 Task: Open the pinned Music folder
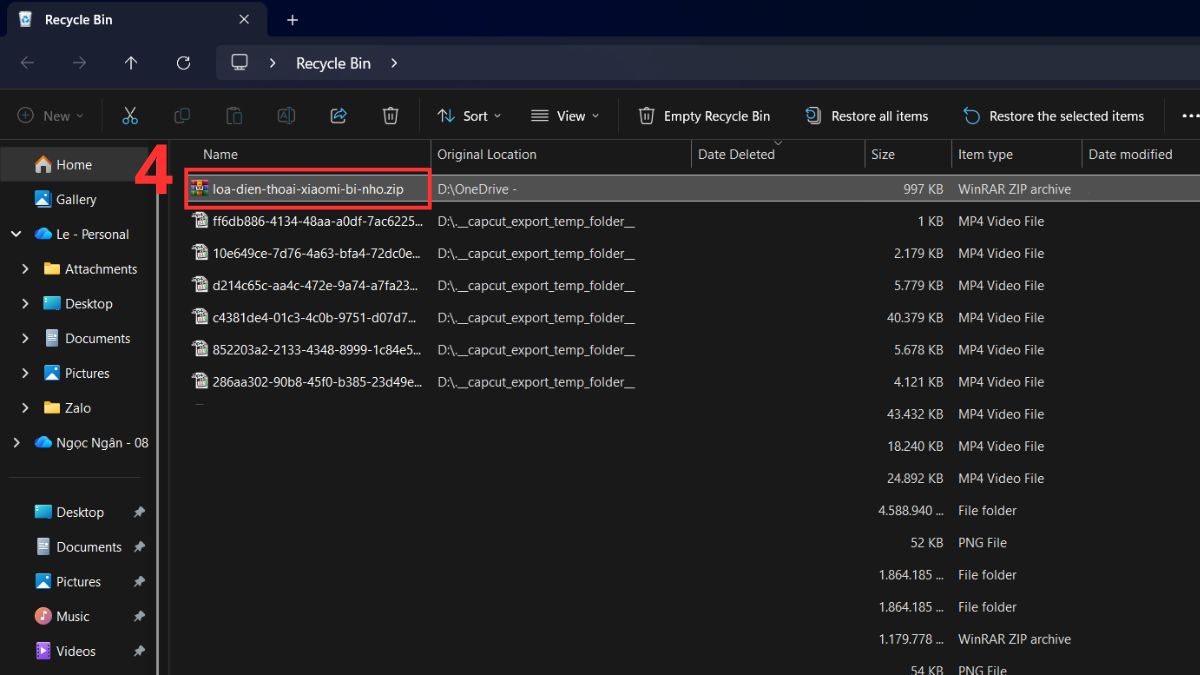[72, 616]
